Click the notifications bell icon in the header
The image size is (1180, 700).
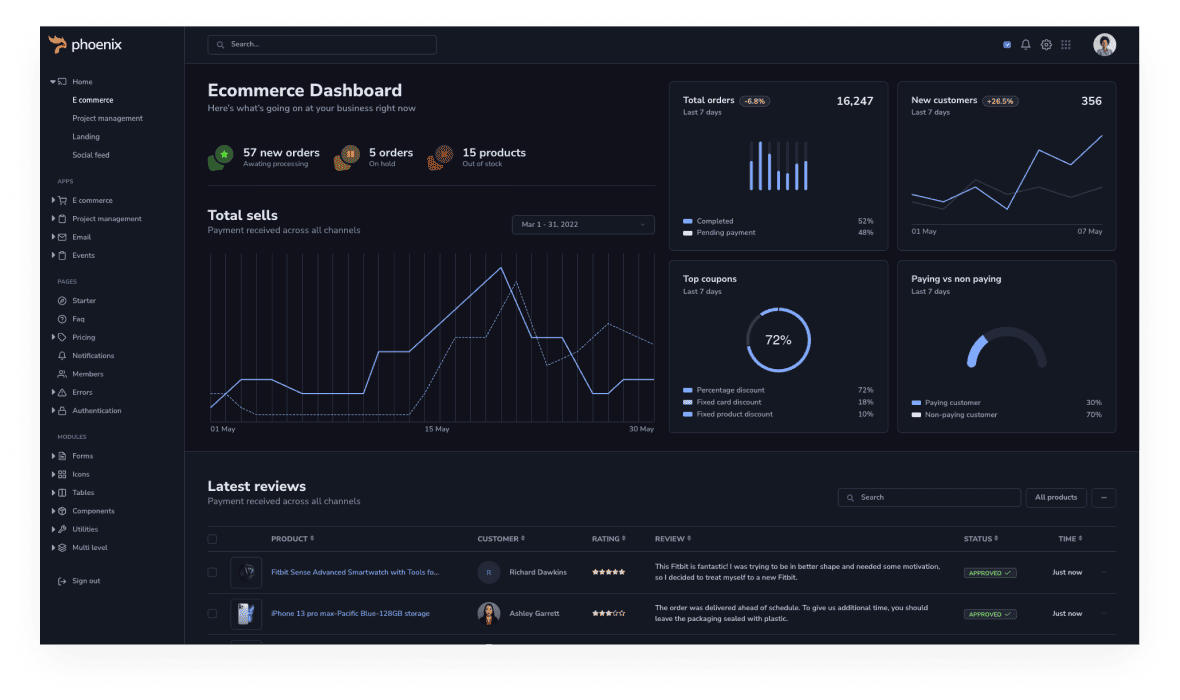(1025, 45)
